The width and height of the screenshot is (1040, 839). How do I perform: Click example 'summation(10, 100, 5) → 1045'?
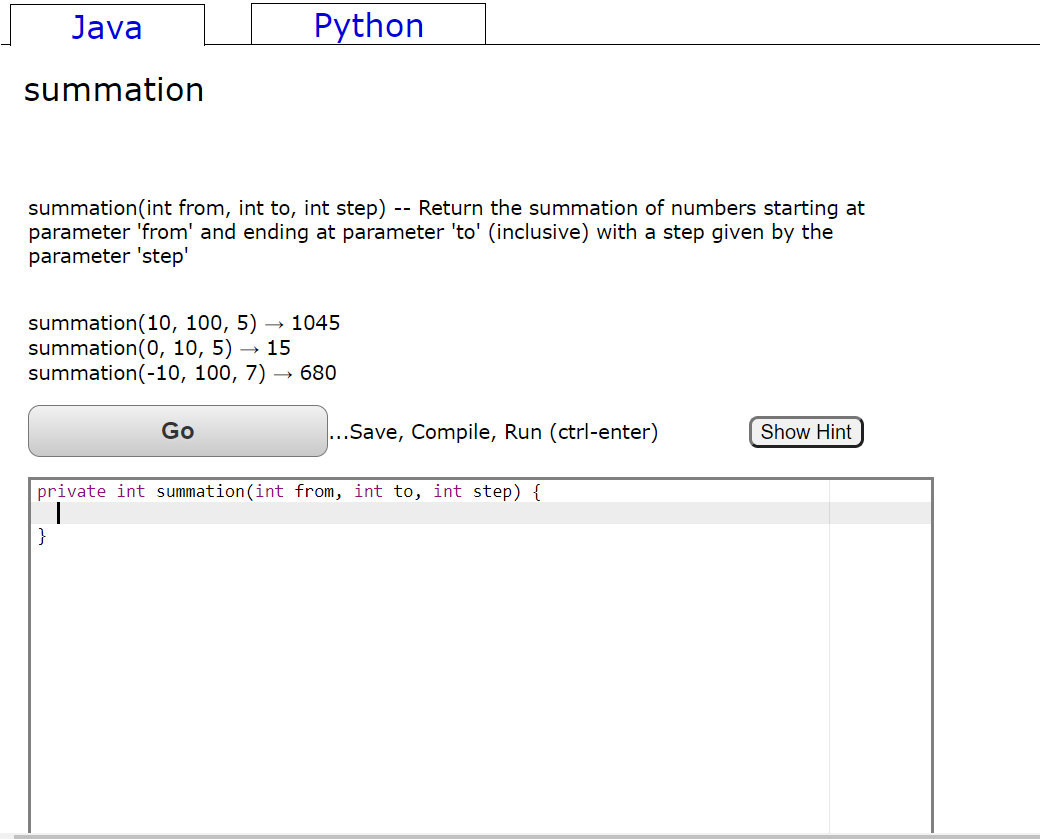click(x=184, y=323)
